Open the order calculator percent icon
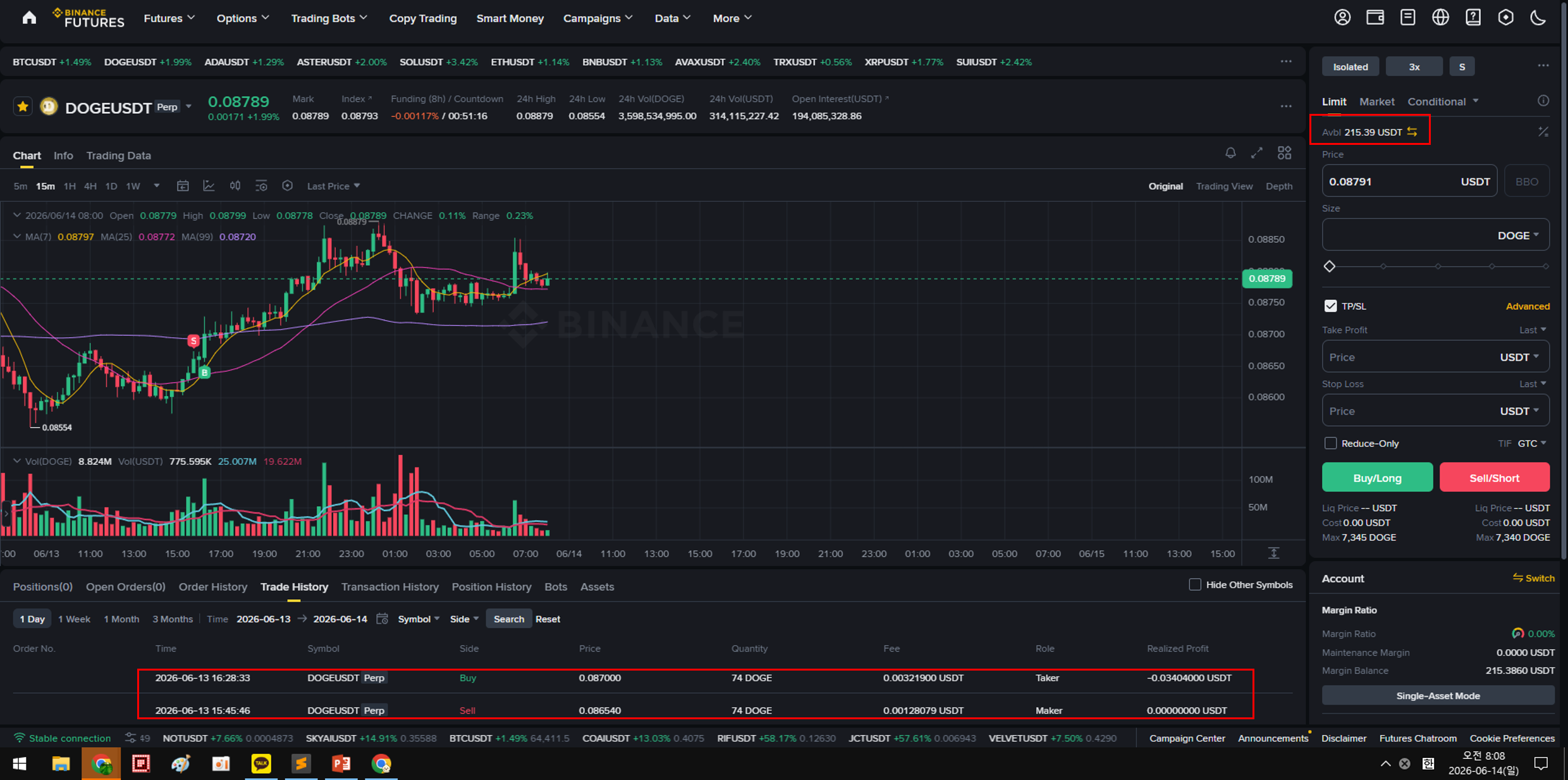1568x780 pixels. tap(1543, 132)
